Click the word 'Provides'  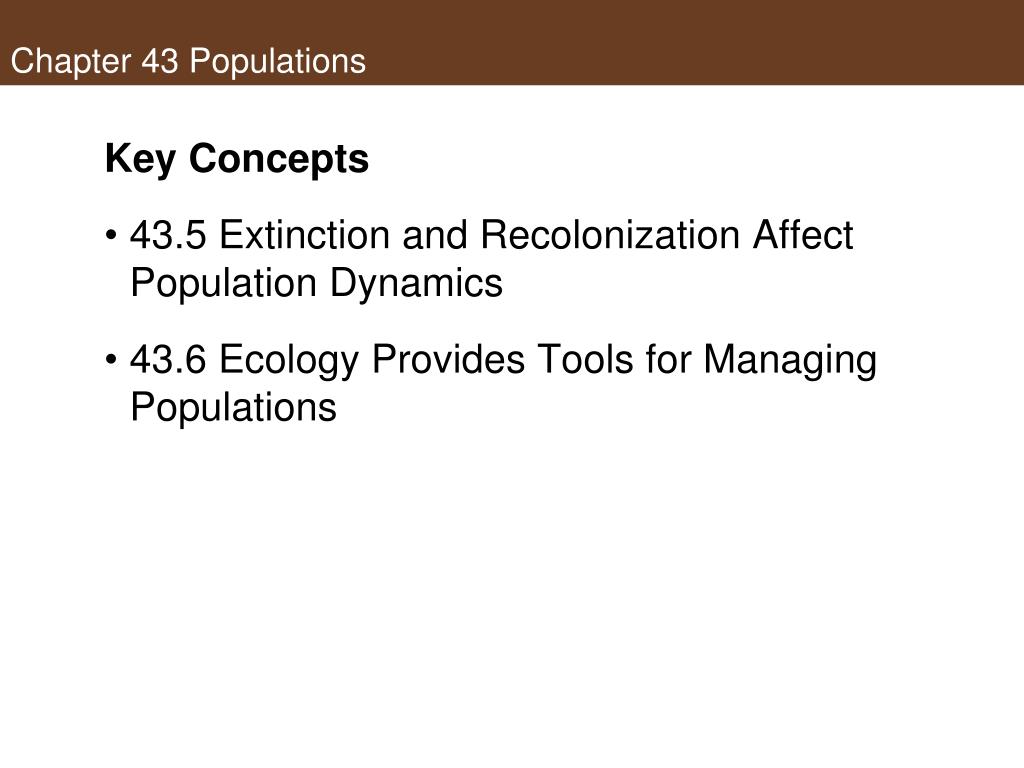click(448, 359)
